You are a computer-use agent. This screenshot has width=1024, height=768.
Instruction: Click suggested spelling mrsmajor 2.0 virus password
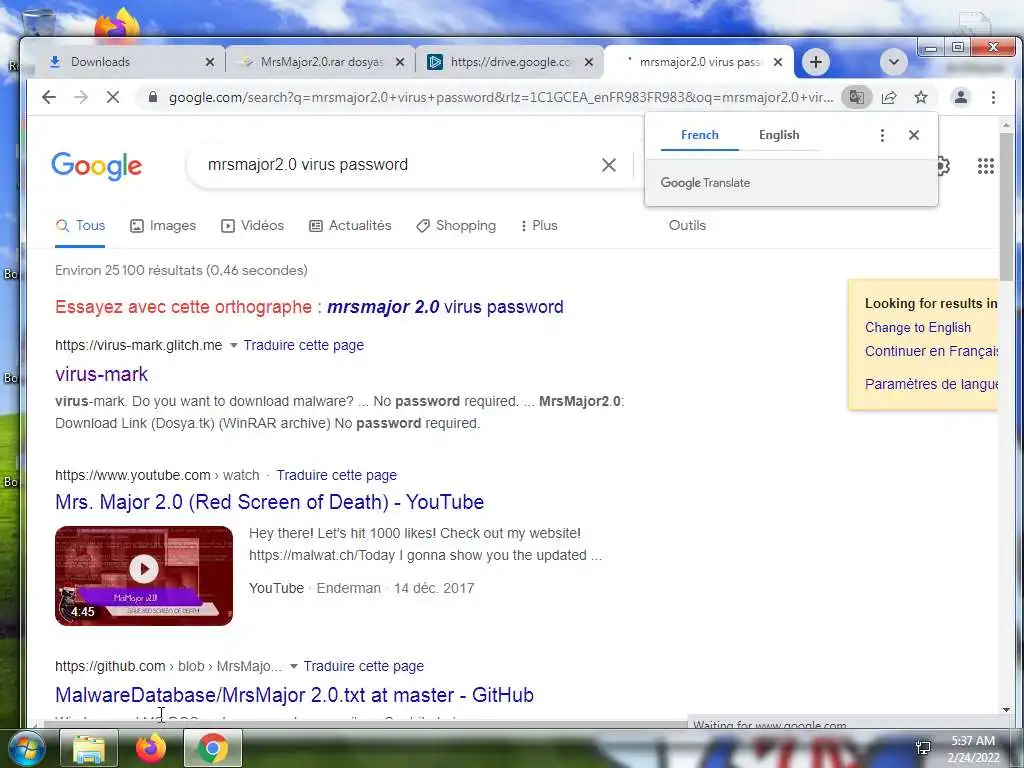tap(445, 307)
